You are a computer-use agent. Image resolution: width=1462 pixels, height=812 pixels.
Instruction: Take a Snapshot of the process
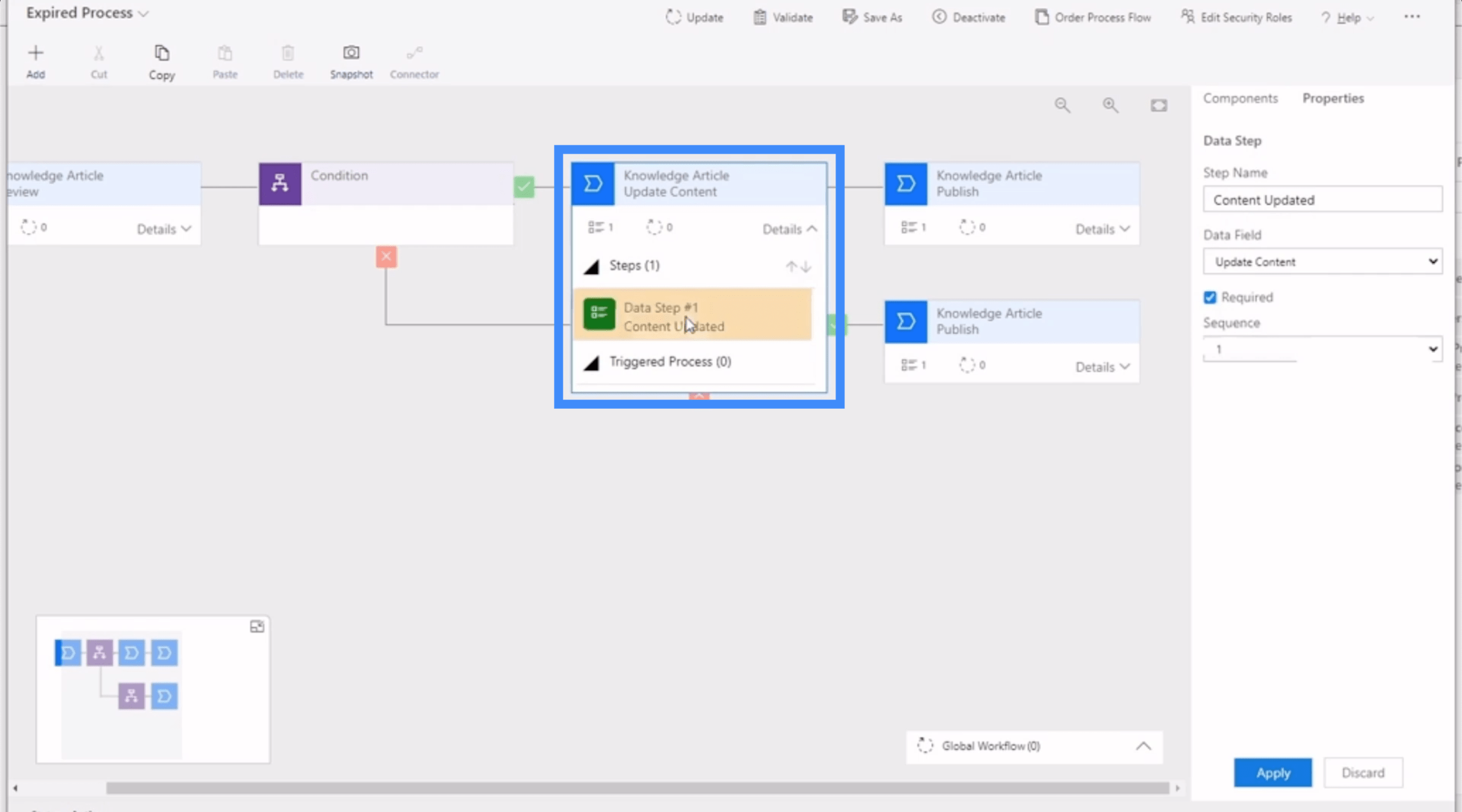tap(351, 53)
